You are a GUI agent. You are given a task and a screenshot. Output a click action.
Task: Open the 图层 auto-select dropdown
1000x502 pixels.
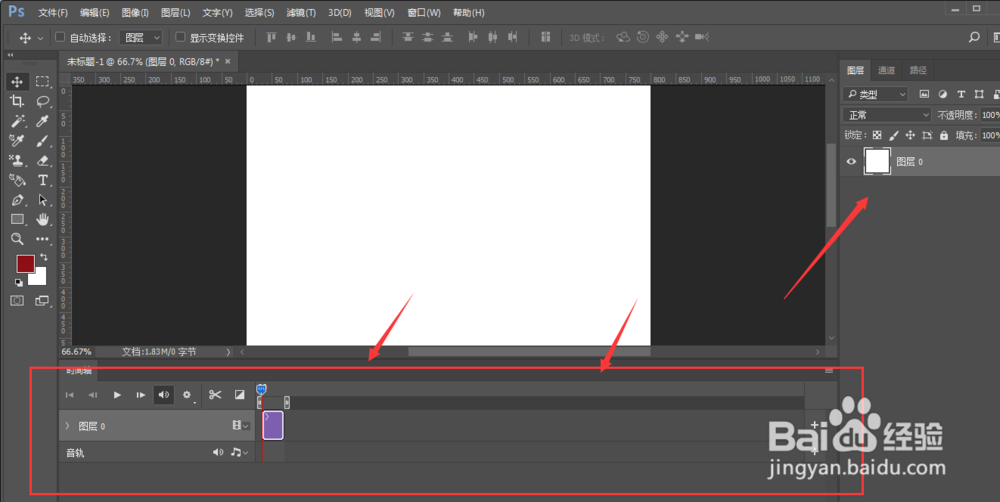(x=142, y=38)
